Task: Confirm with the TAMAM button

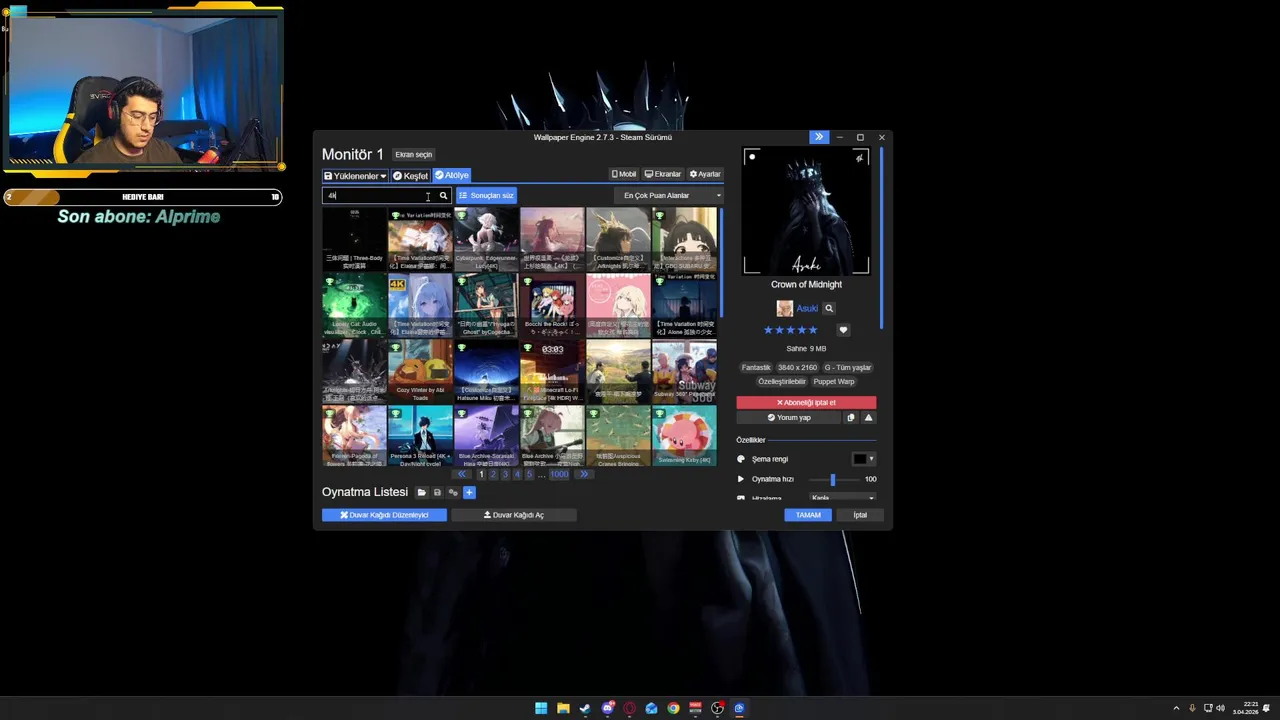Action: tap(808, 515)
